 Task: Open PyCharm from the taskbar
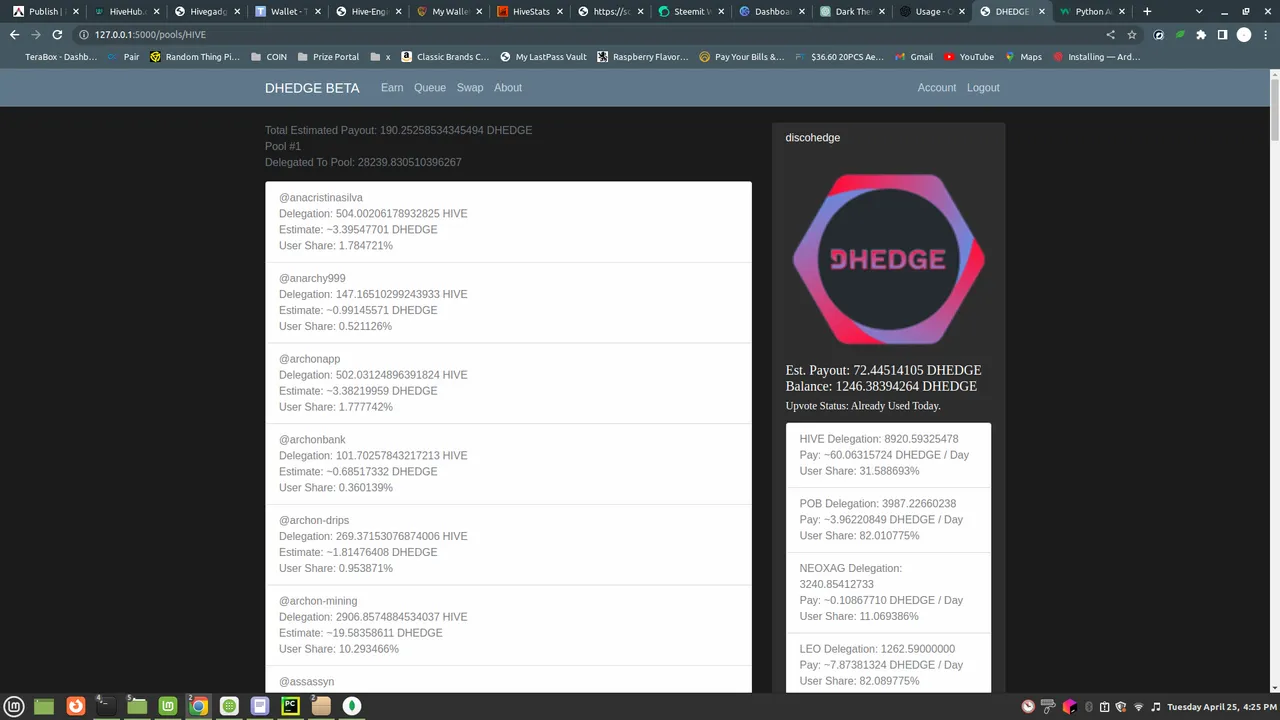point(290,706)
